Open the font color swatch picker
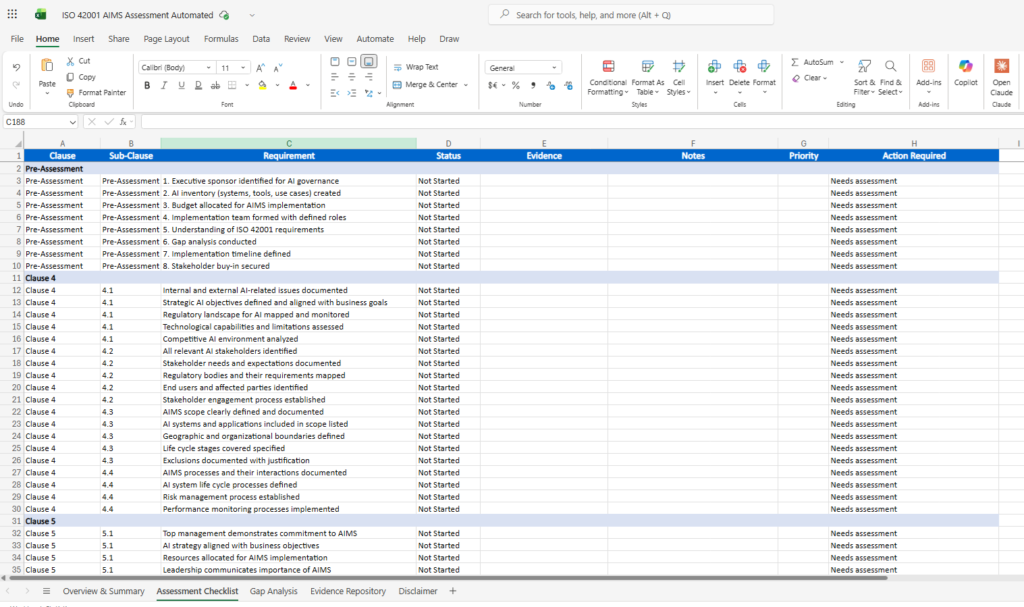This screenshot has width=1024, height=607. tap(294, 85)
